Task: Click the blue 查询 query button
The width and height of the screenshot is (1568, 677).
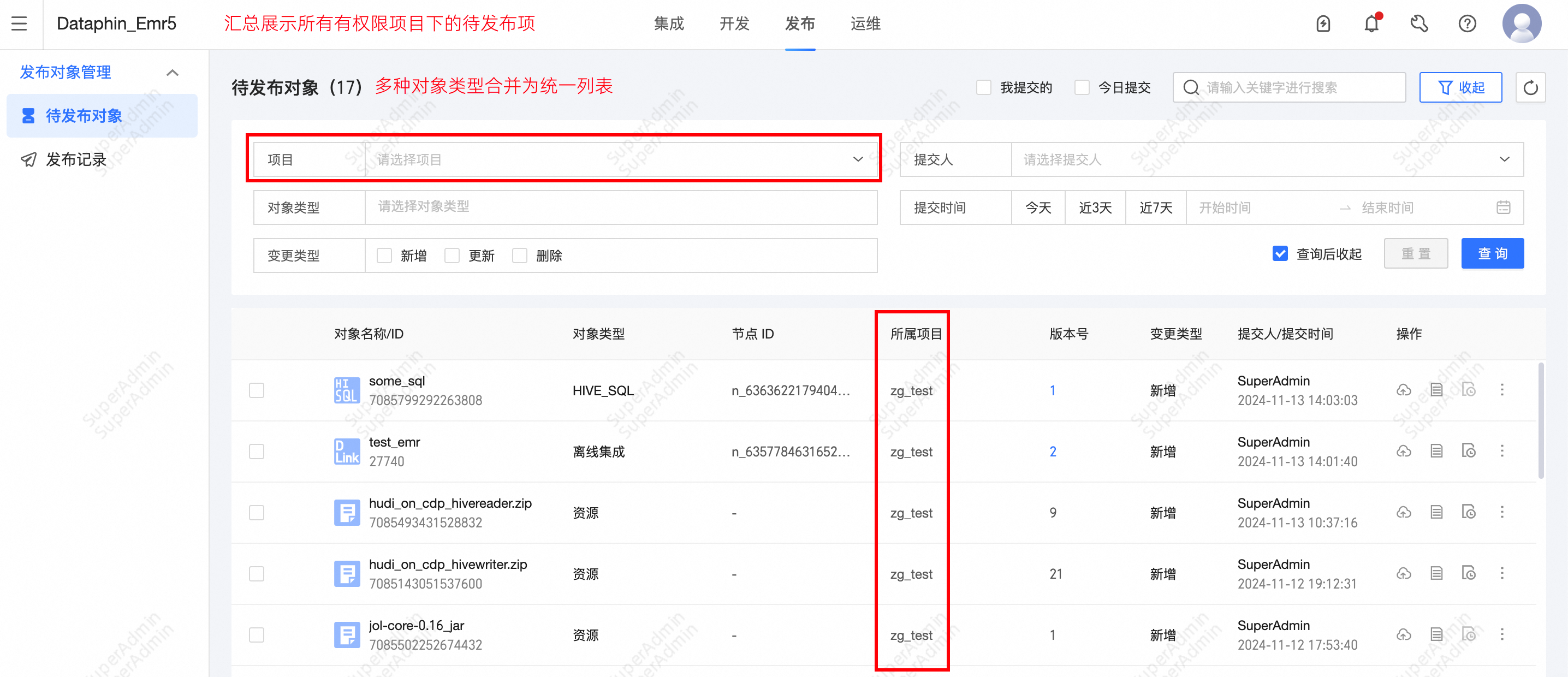Action: click(1492, 253)
